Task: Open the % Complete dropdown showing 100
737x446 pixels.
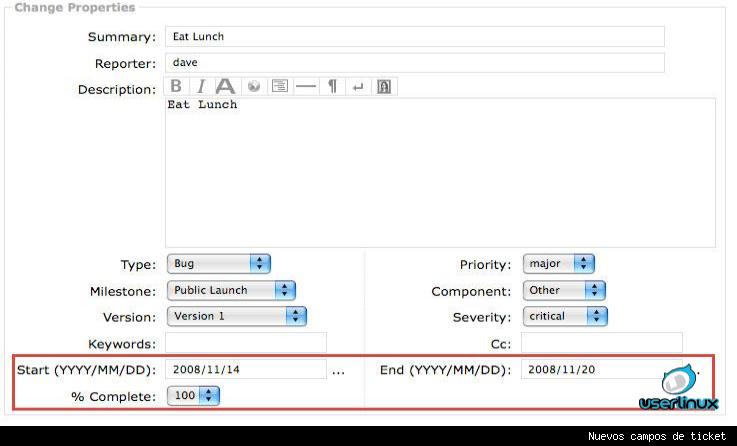Action: pyautogui.click(x=193, y=396)
